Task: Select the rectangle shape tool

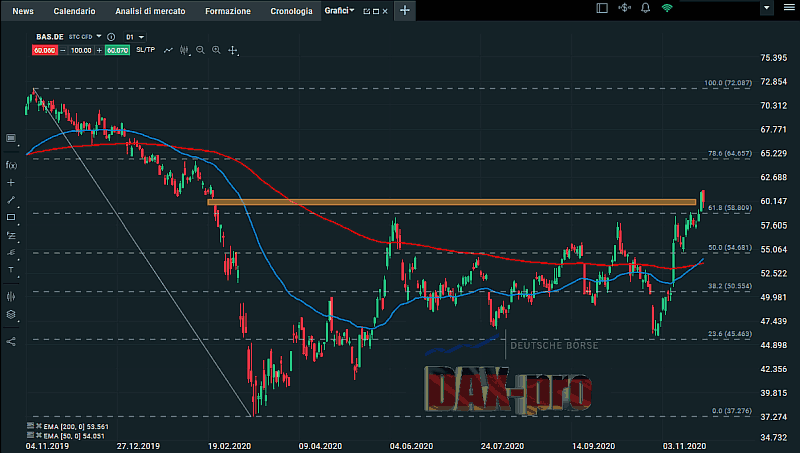Action: coord(11,217)
